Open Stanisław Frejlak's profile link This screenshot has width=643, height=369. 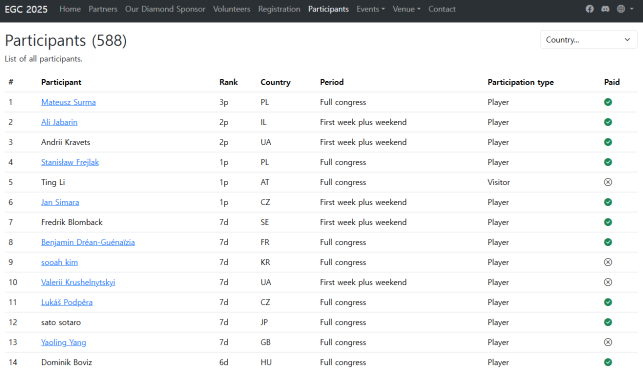tap(70, 162)
